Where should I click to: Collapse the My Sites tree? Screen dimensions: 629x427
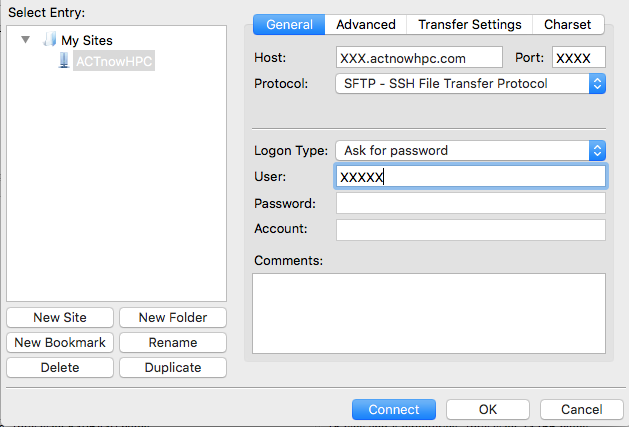pos(26,41)
